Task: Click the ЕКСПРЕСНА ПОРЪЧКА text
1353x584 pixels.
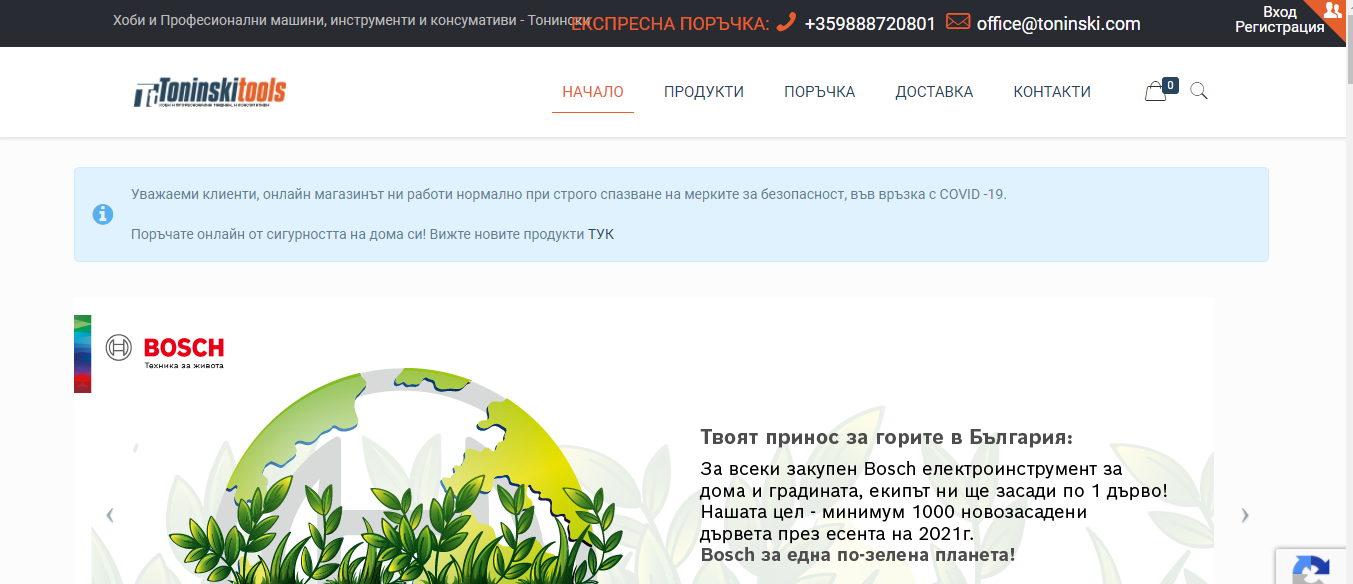Action: (670, 23)
